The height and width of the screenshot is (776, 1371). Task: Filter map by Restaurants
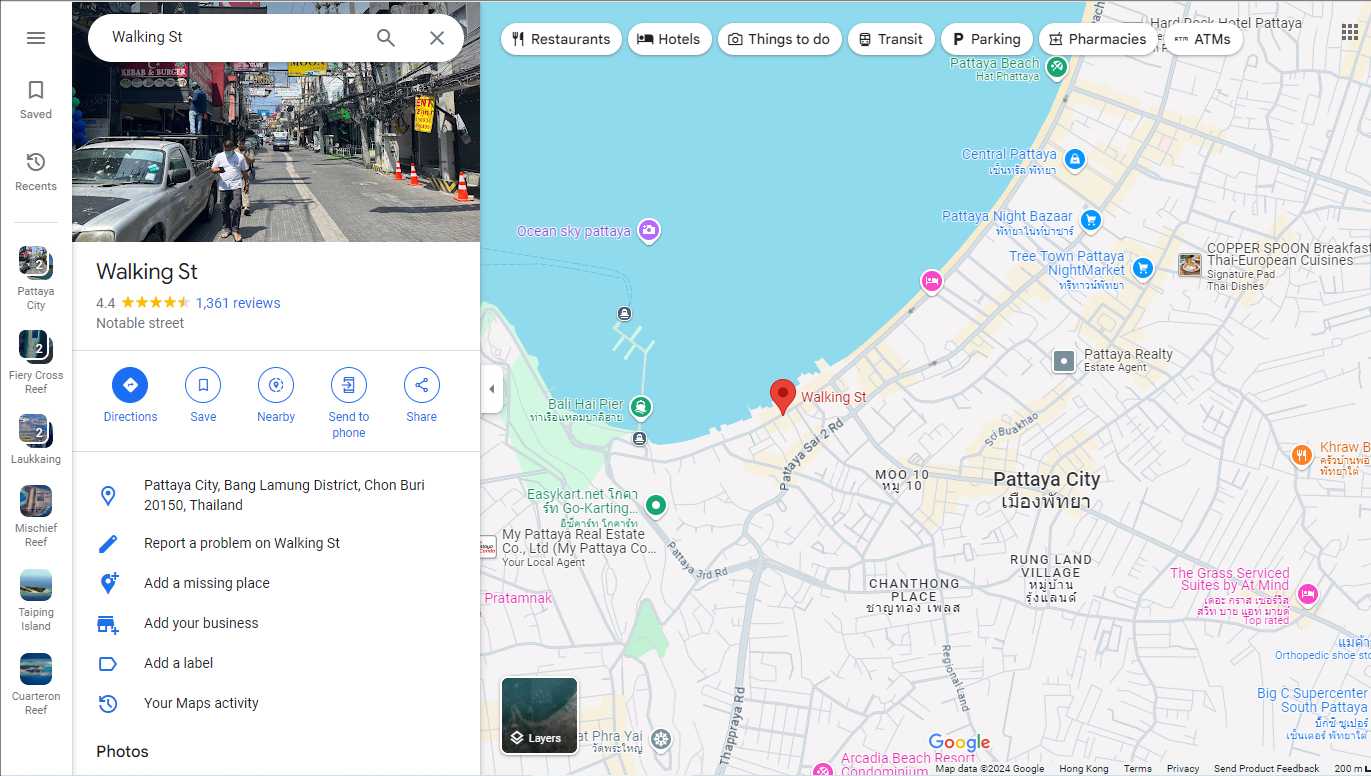click(561, 39)
